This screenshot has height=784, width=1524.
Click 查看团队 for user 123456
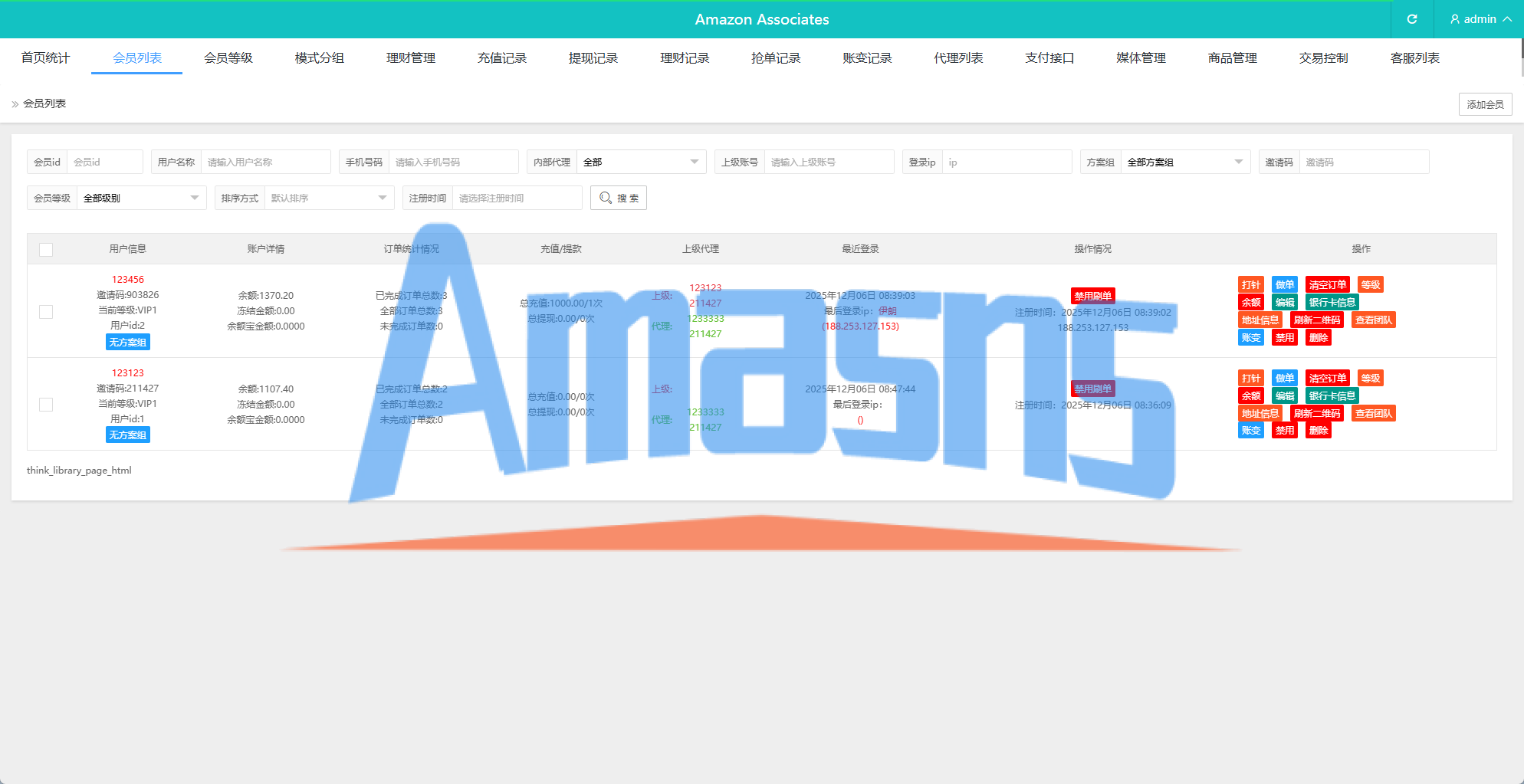(x=1374, y=320)
